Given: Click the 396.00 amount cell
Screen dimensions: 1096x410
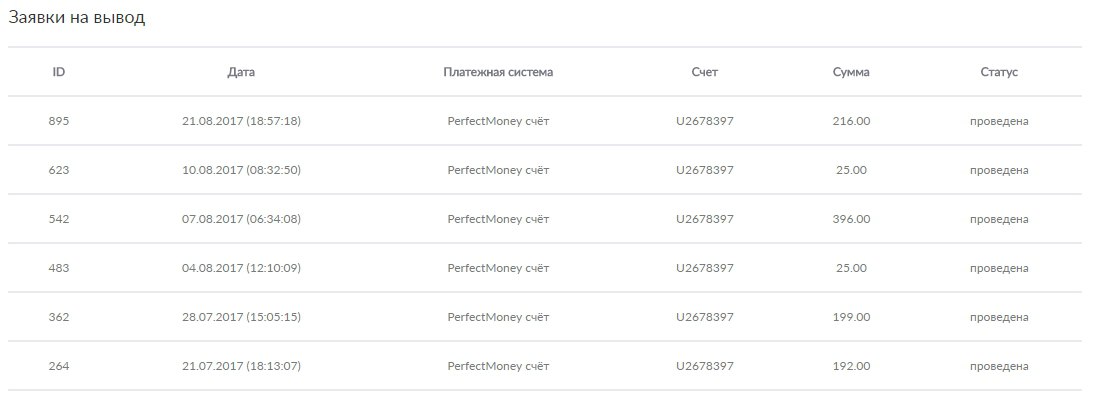Looking at the screenshot, I should [x=851, y=219].
